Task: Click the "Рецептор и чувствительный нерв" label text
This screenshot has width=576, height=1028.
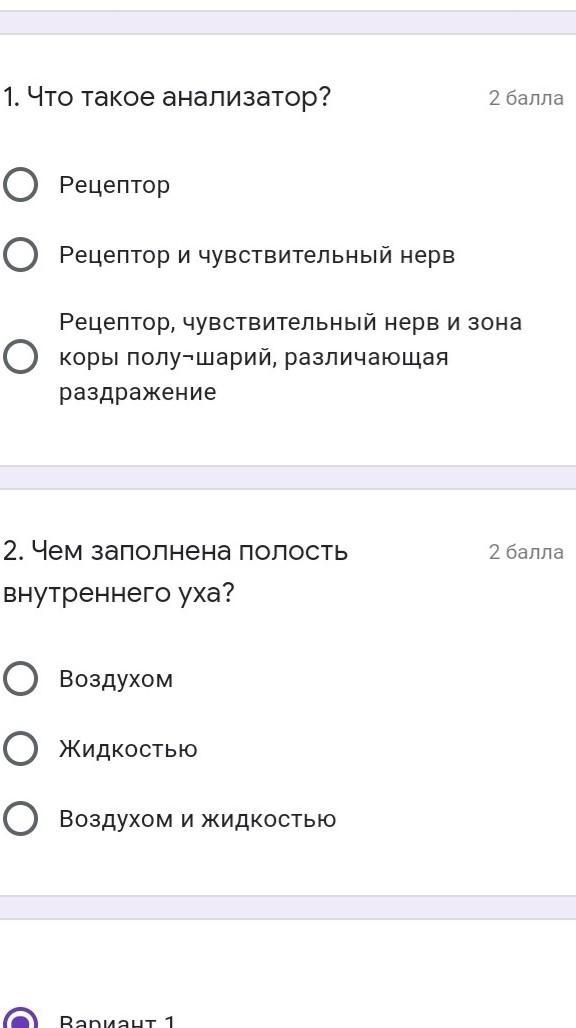Action: click(257, 255)
